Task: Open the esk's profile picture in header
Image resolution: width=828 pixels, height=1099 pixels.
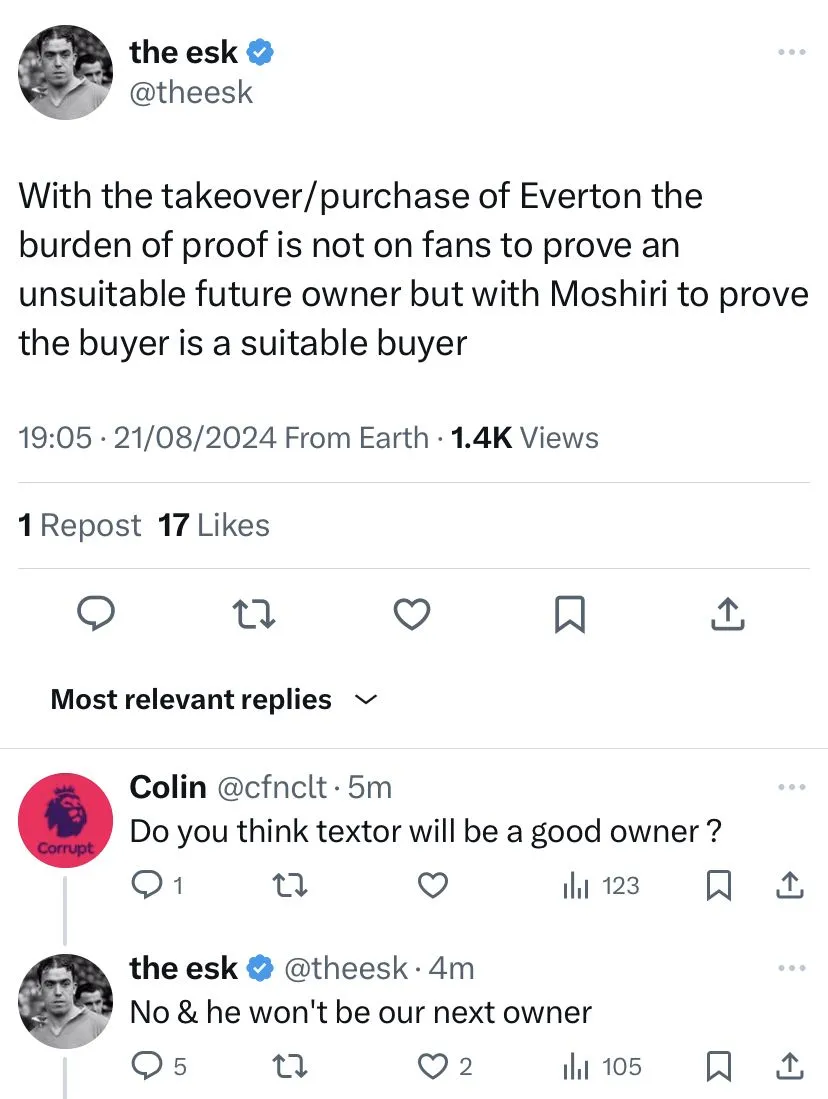Action: (66, 72)
